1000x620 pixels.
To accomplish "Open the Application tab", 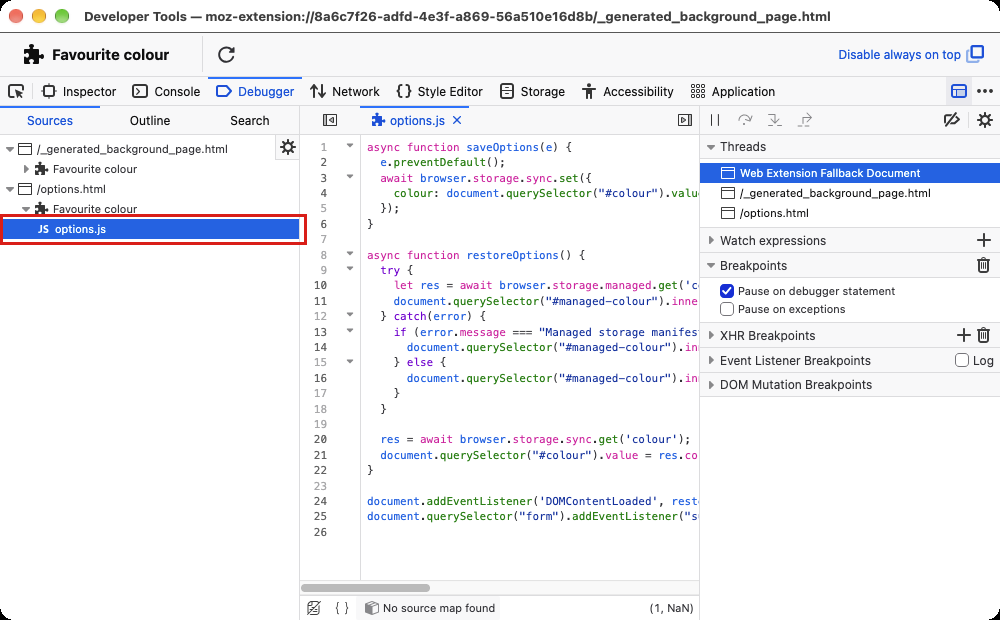I will pos(732,91).
